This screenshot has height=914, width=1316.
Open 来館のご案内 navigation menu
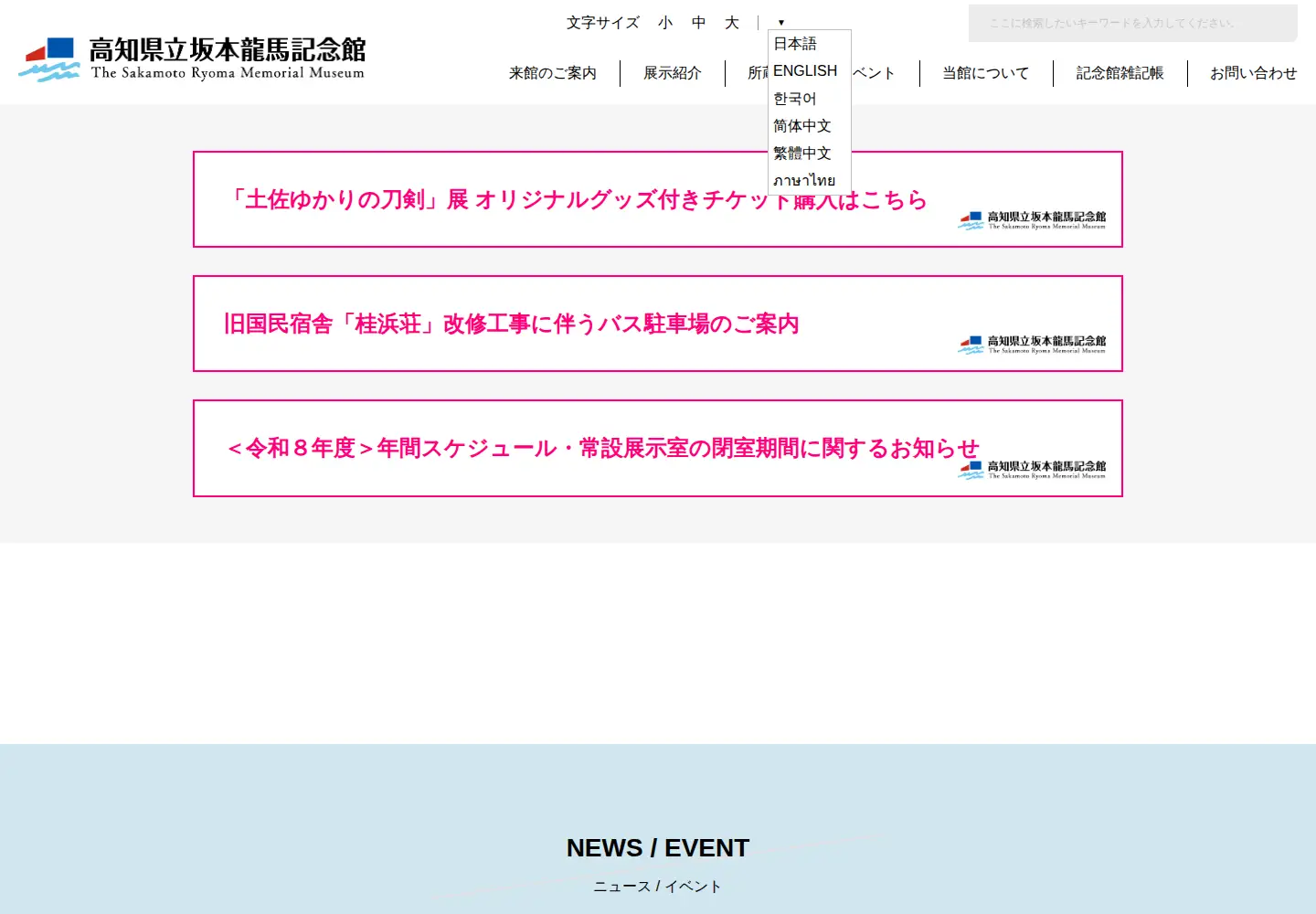pyautogui.click(x=553, y=73)
